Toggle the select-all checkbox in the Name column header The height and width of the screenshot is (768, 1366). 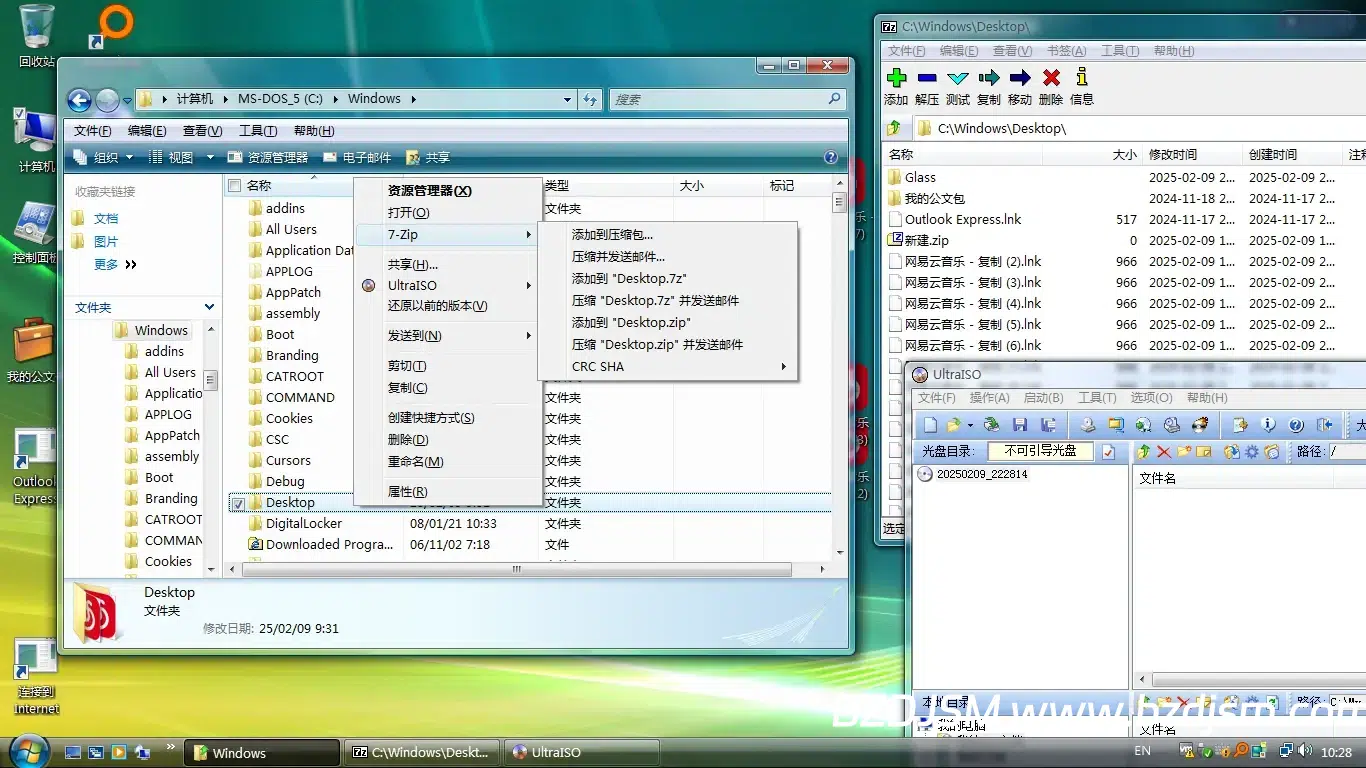(x=235, y=186)
